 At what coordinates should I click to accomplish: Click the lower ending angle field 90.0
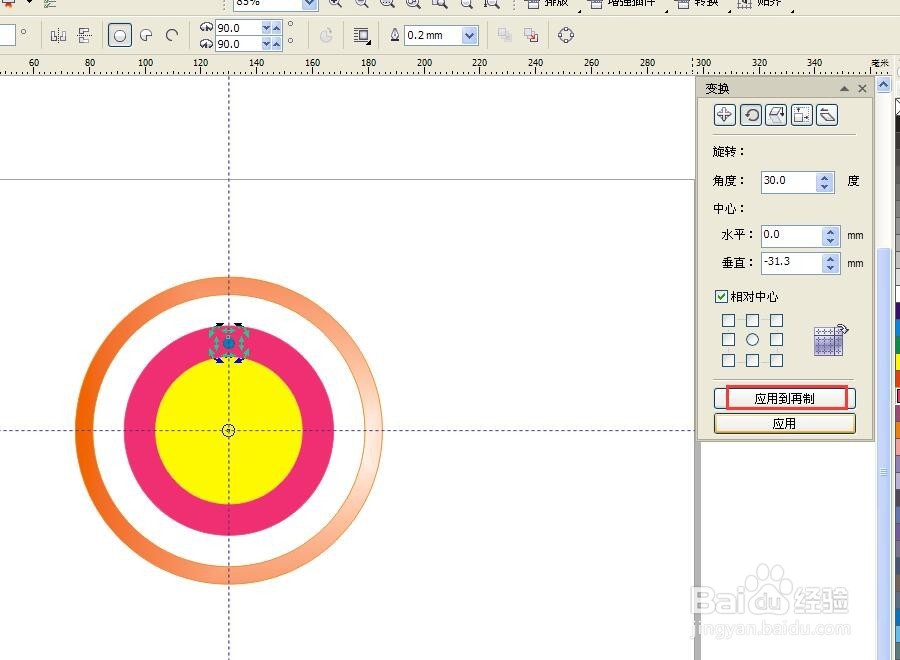[238, 44]
